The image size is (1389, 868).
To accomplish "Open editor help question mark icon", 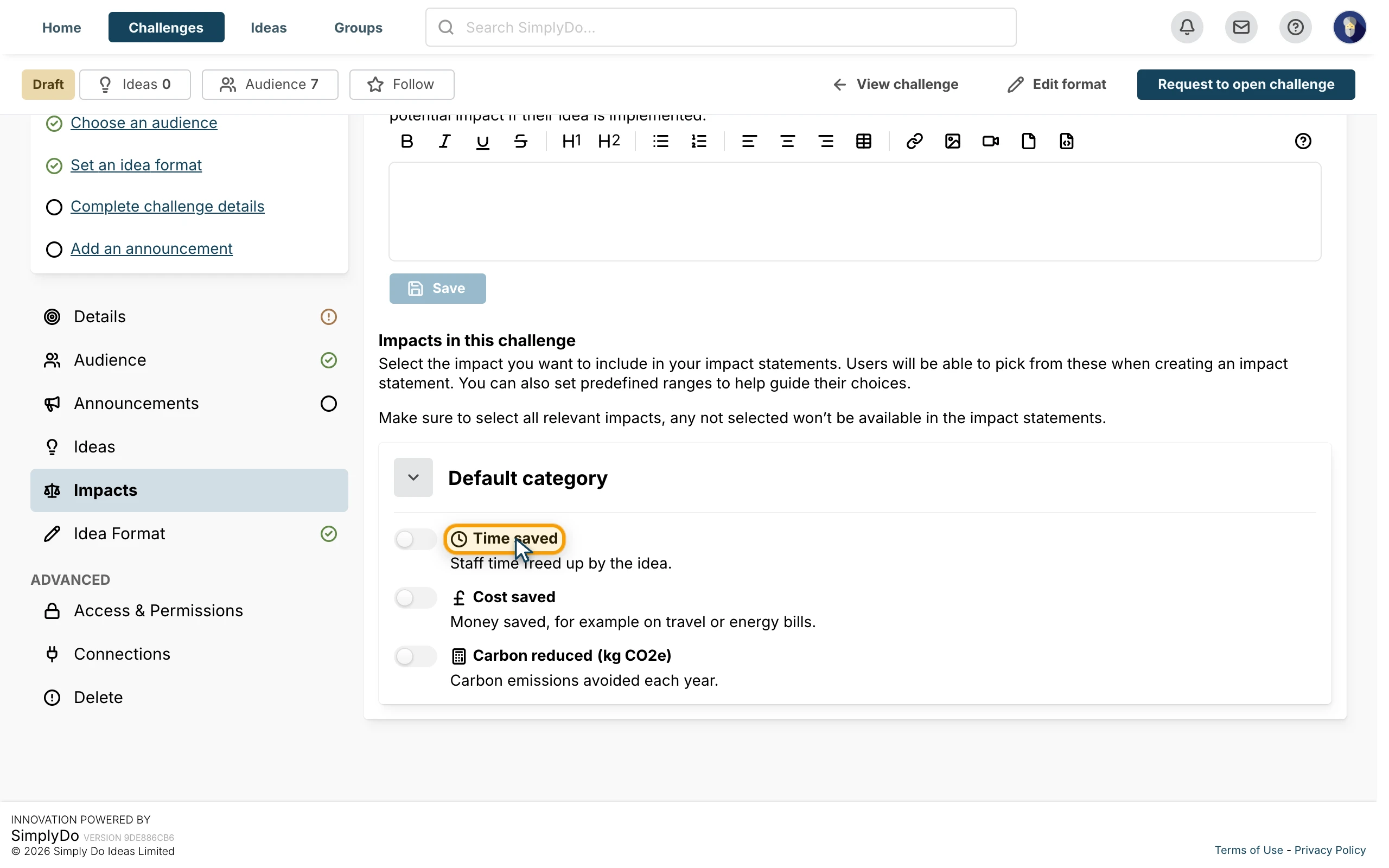I will click(x=1303, y=141).
